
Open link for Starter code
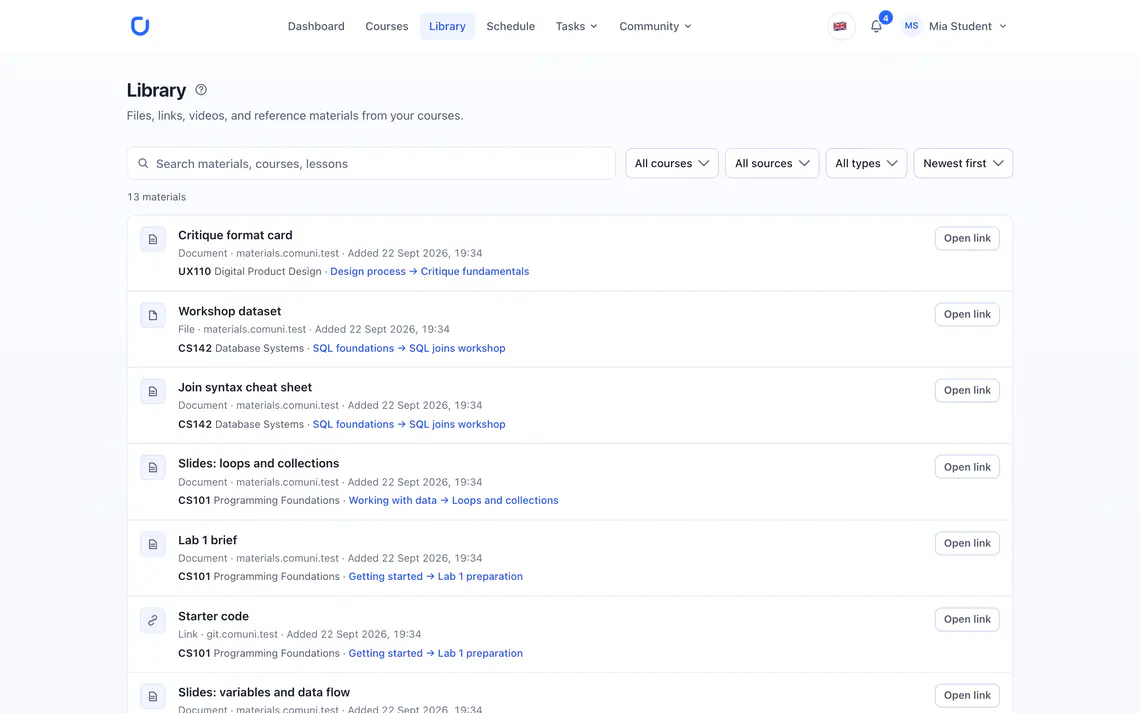point(967,619)
